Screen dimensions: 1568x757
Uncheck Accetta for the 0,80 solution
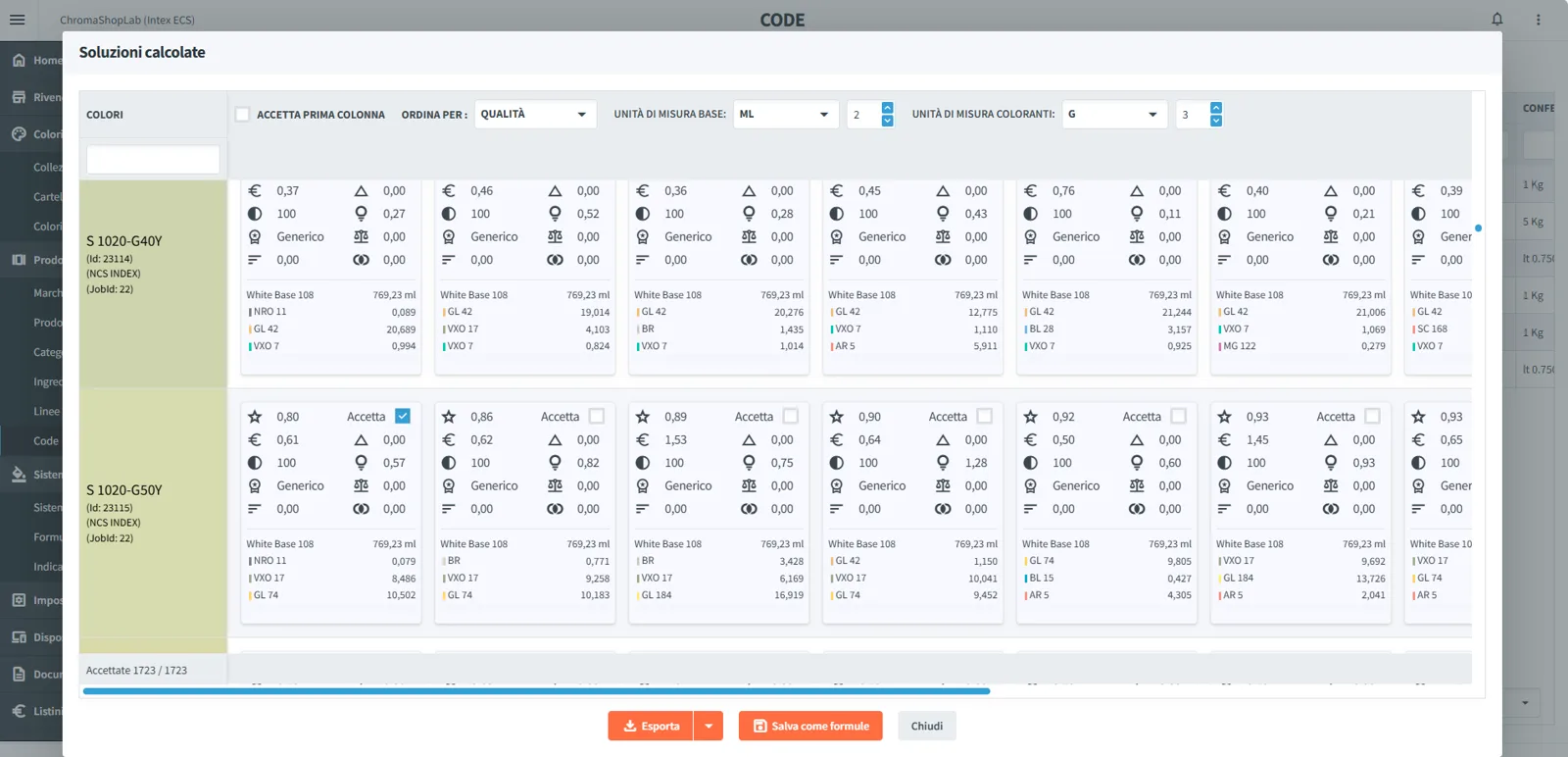(402, 416)
